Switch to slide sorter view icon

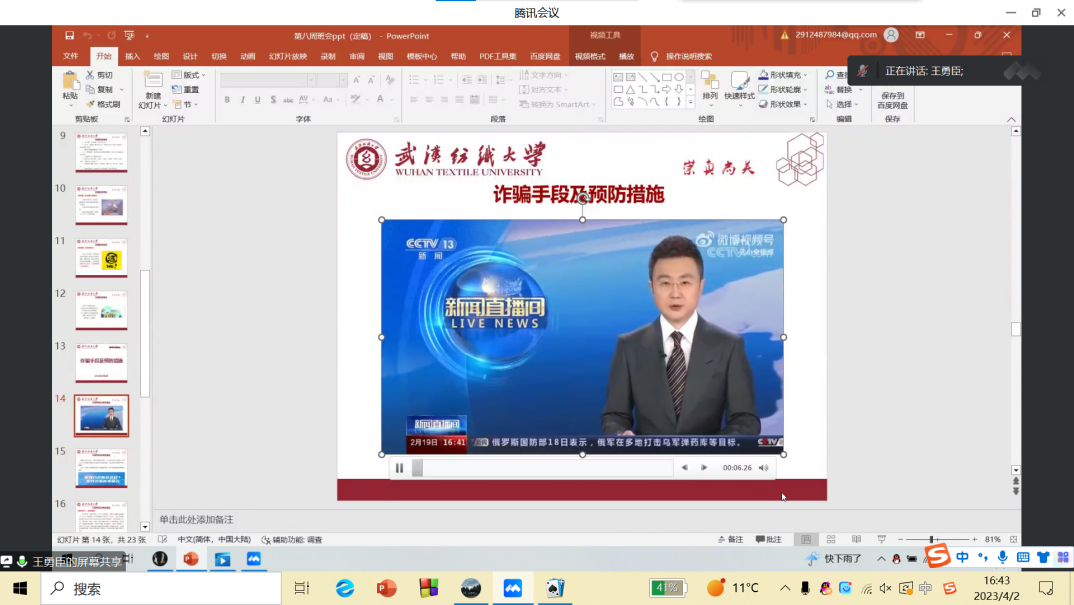coord(830,540)
